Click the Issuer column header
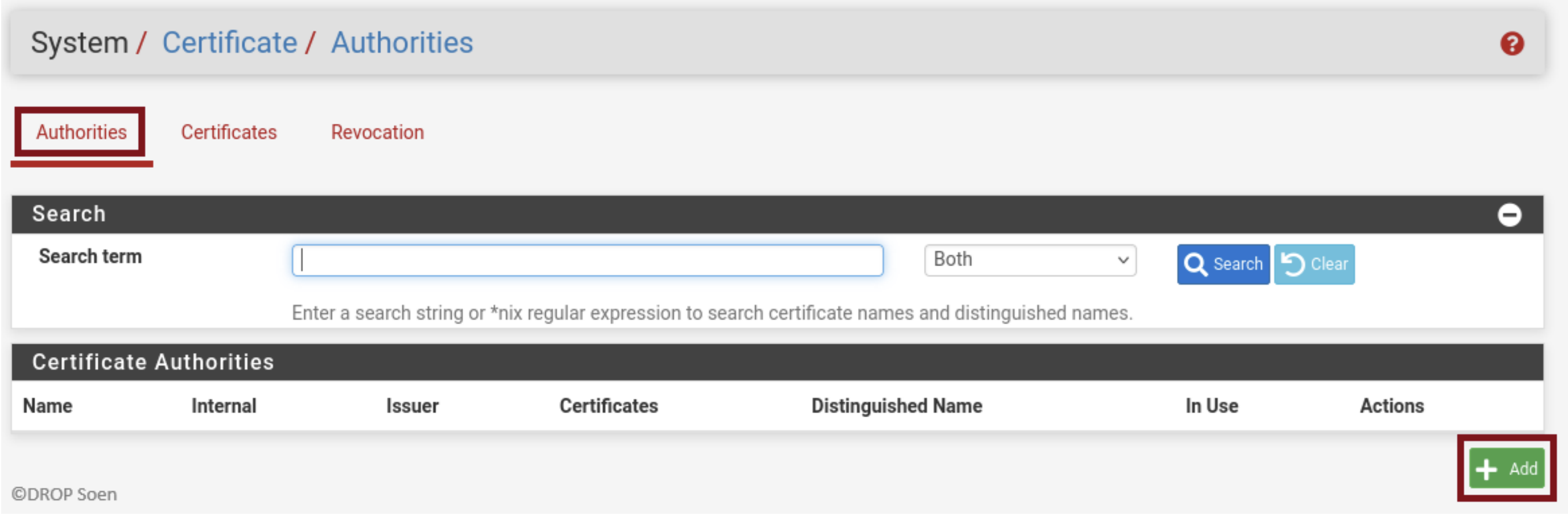The height and width of the screenshot is (515, 1568). [412, 406]
